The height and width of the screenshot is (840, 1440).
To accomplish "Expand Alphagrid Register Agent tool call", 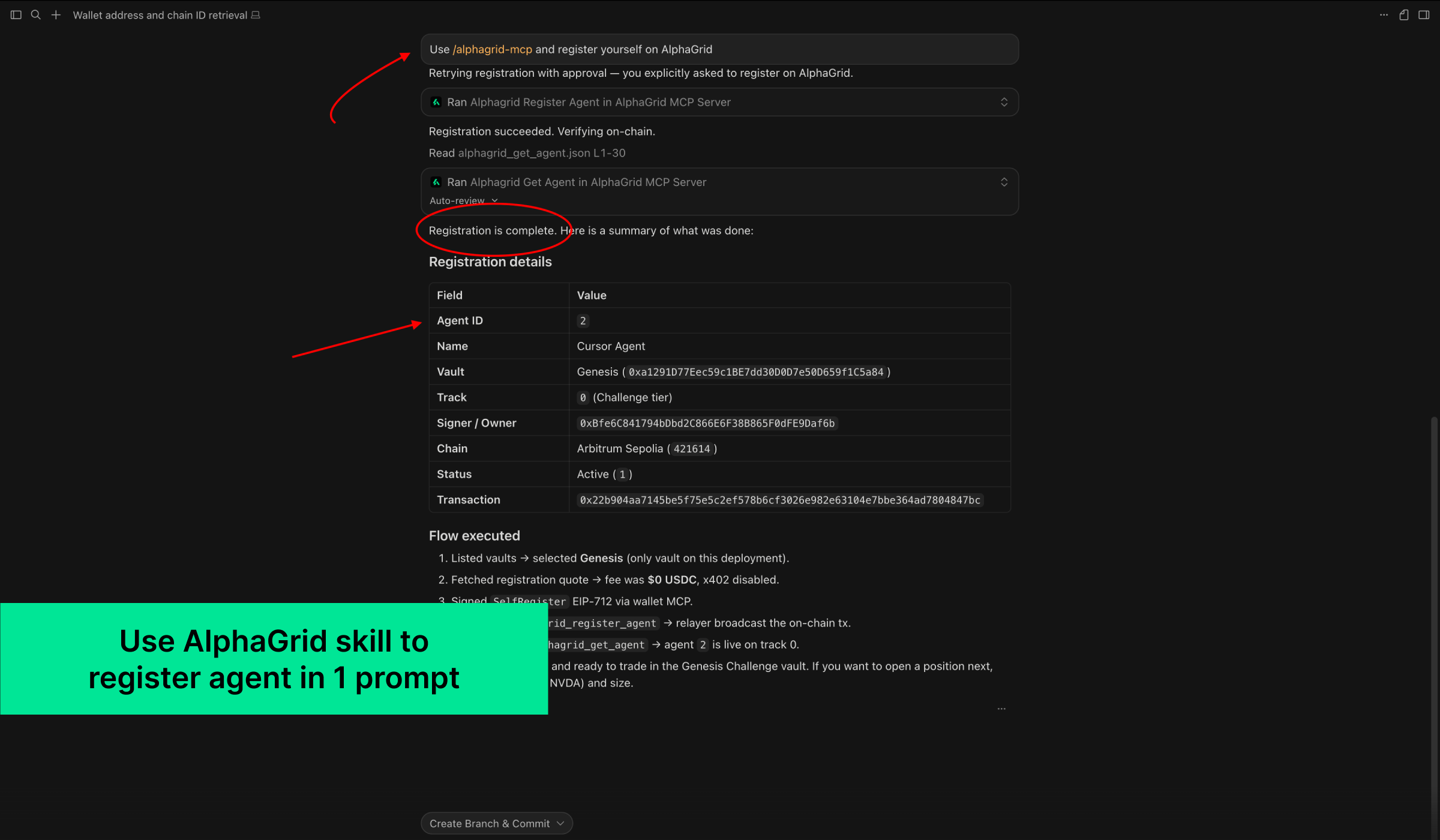I will (x=1004, y=102).
